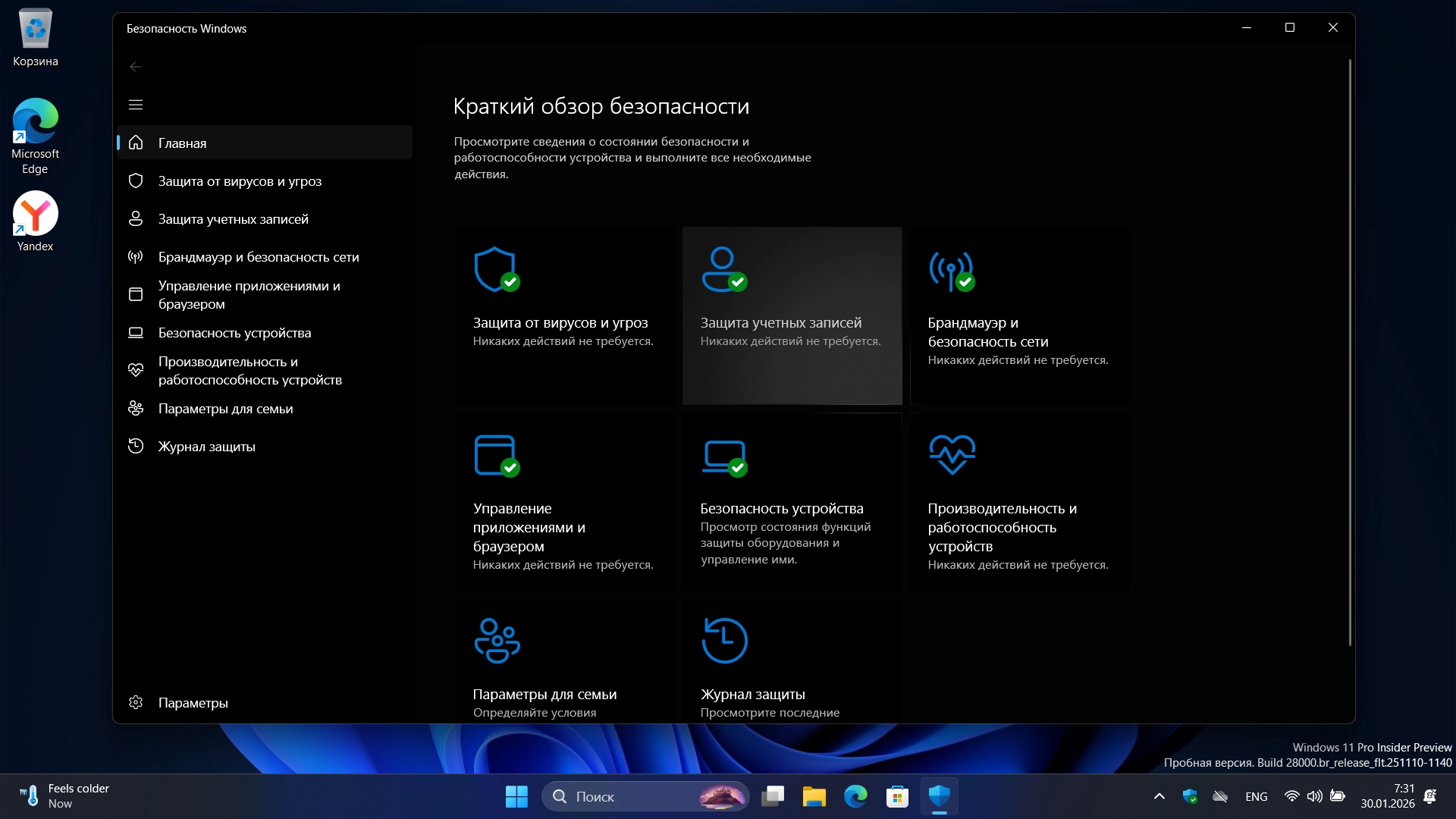Open account protection tile with person icon
This screenshot has width=1456, height=819.
click(723, 269)
